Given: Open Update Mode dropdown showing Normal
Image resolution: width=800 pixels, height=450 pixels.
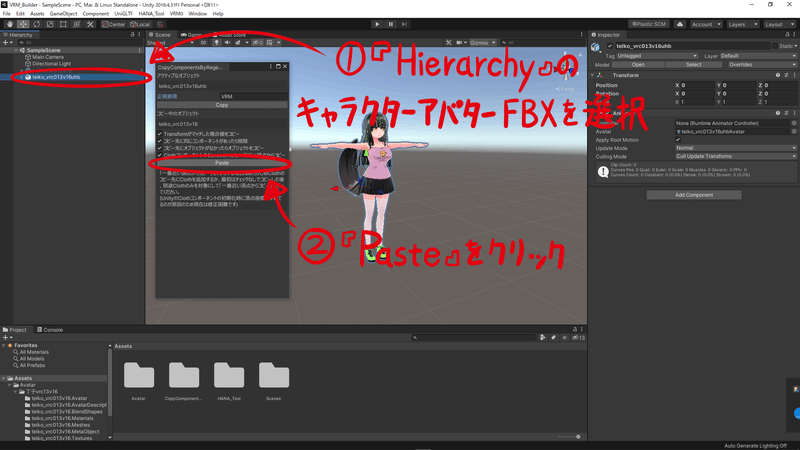Looking at the screenshot, I should (736, 148).
